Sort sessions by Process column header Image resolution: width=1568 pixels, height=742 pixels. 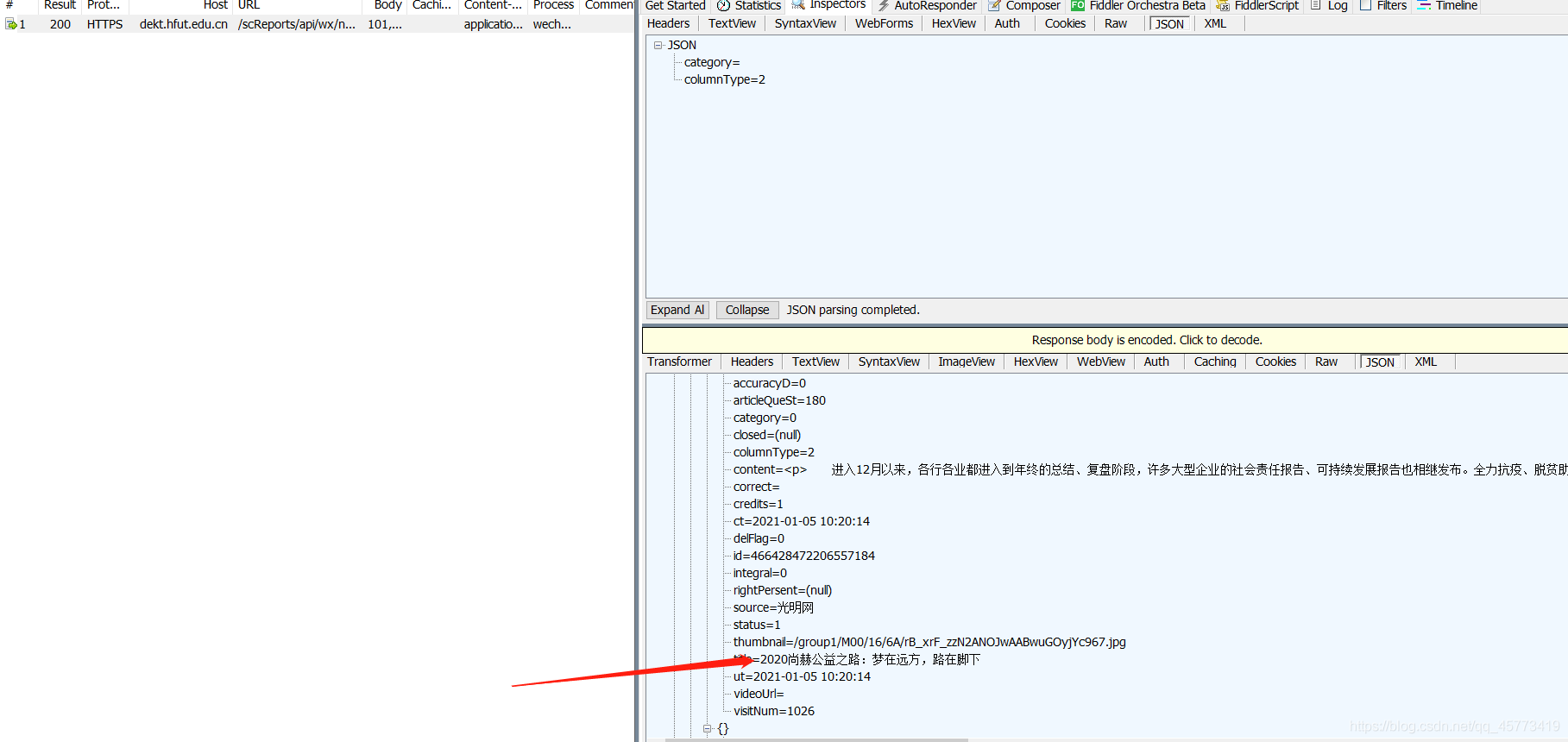pyautogui.click(x=553, y=5)
